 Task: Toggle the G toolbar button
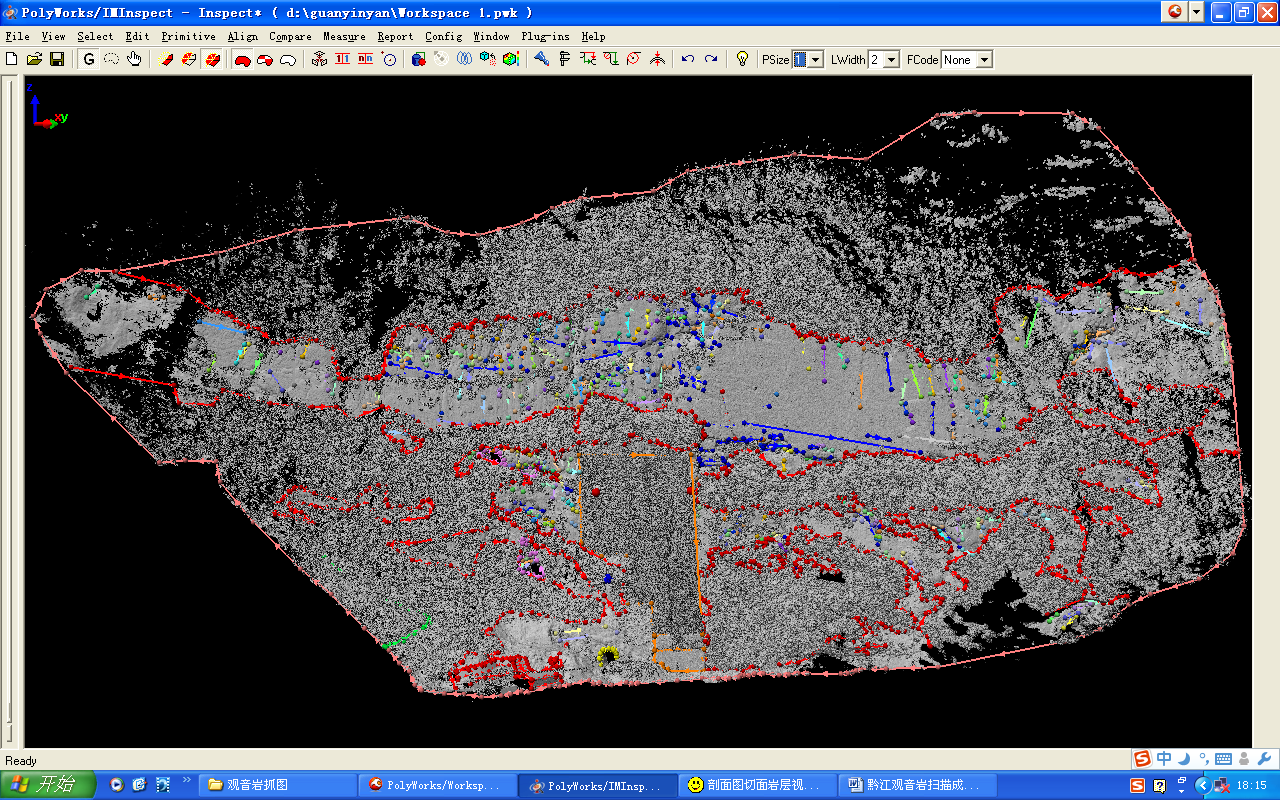89,60
